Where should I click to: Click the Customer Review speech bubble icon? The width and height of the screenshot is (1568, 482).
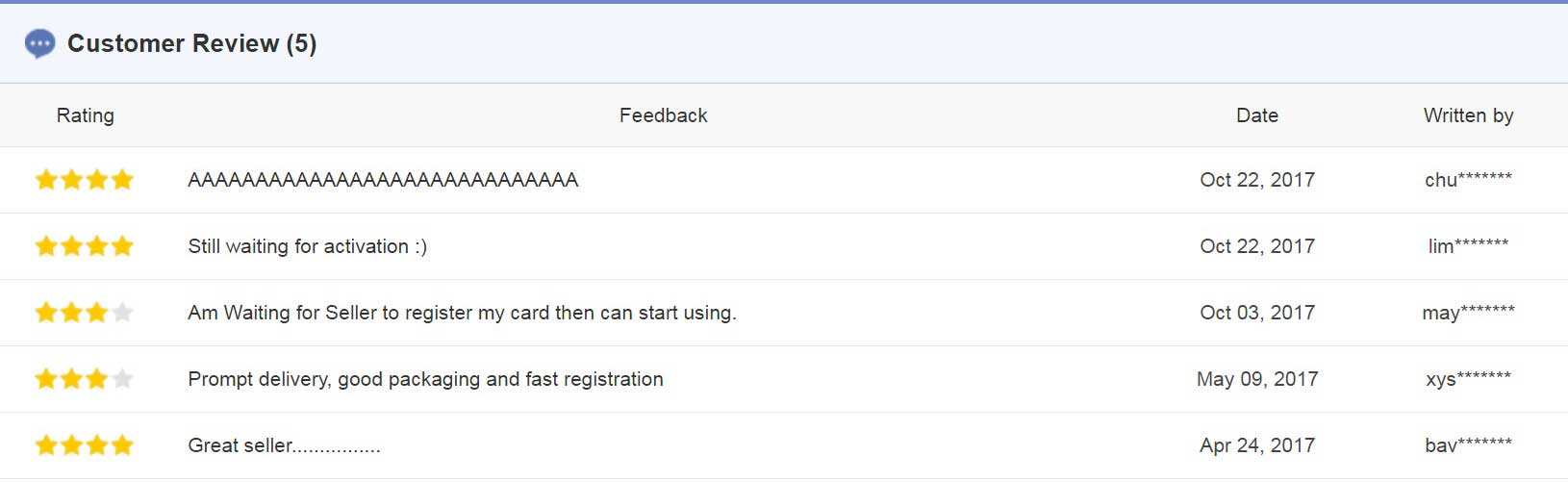coord(39,43)
